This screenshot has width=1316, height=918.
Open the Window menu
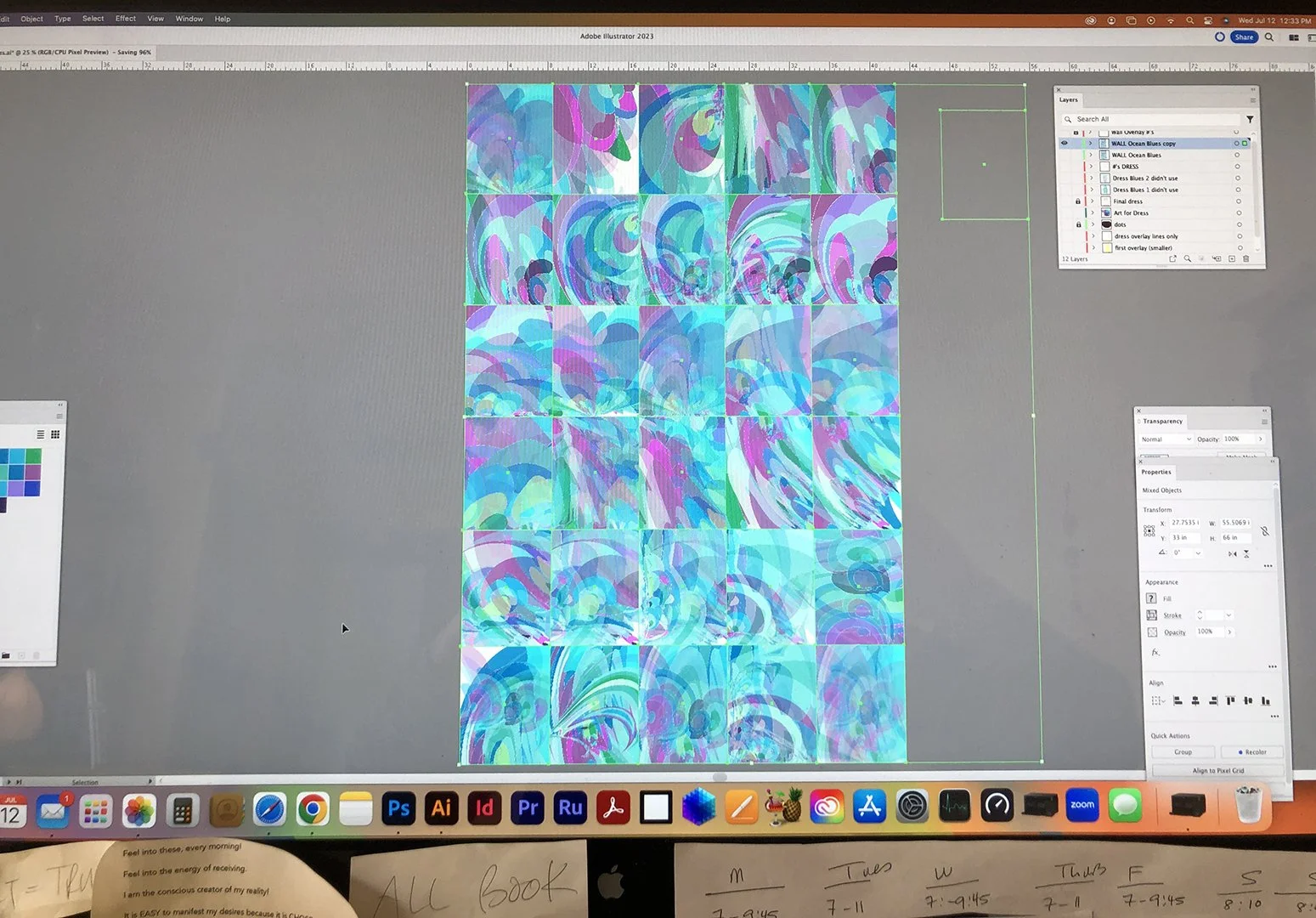[189, 19]
